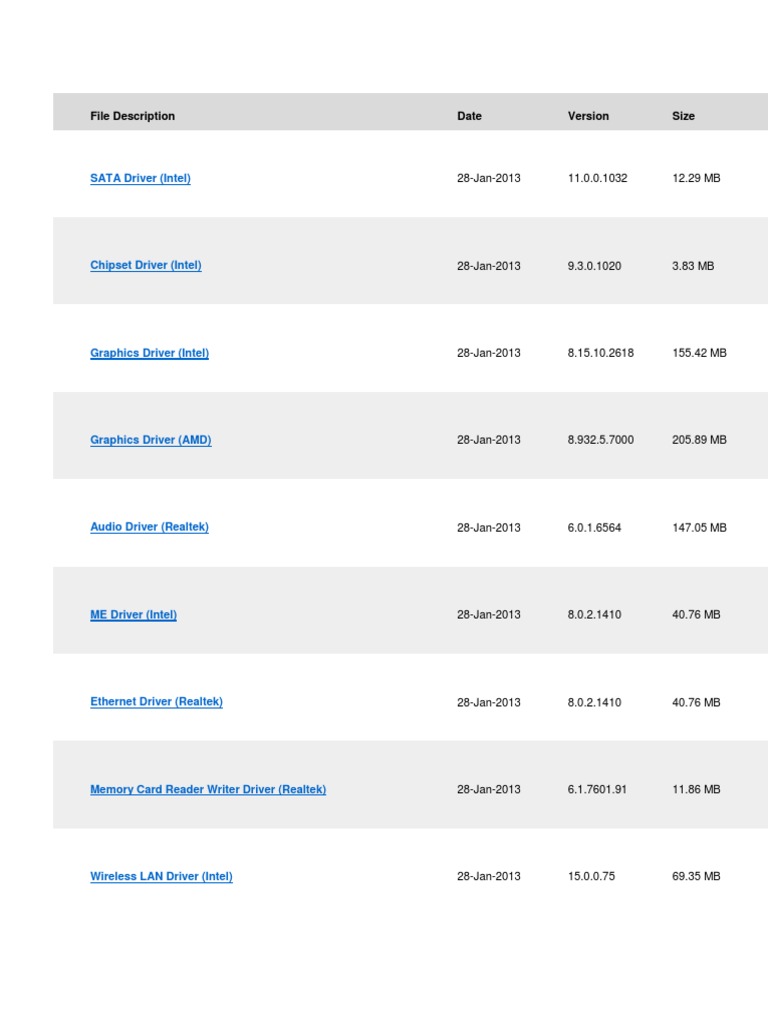Open Graphics Driver (Intel) download link
Screen dimensions: 768x1024
(149, 353)
